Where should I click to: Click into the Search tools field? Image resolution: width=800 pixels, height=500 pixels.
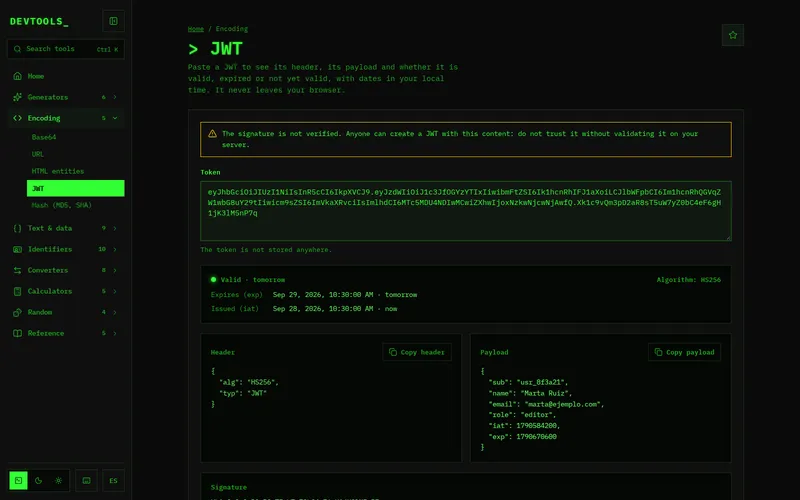click(x=66, y=49)
